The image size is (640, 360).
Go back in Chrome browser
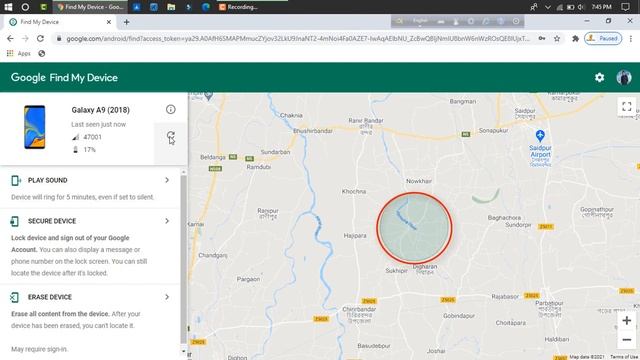point(10,38)
